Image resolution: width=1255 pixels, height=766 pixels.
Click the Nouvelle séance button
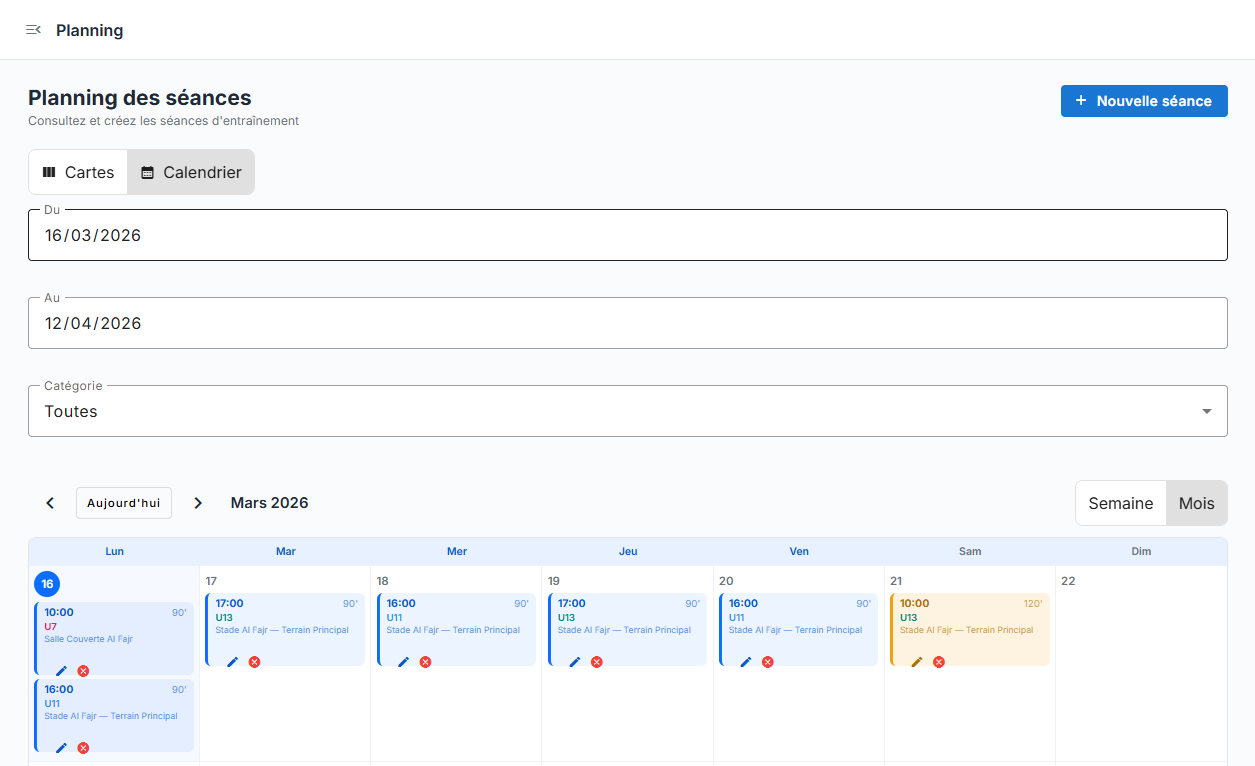click(1143, 101)
